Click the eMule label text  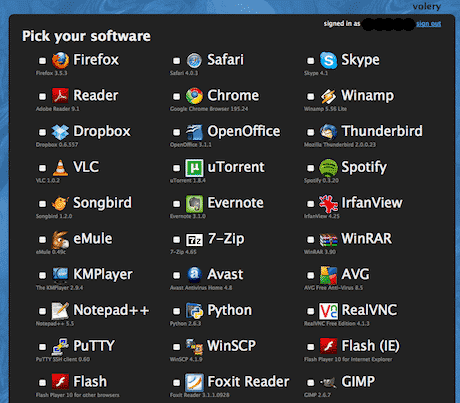tap(93, 239)
